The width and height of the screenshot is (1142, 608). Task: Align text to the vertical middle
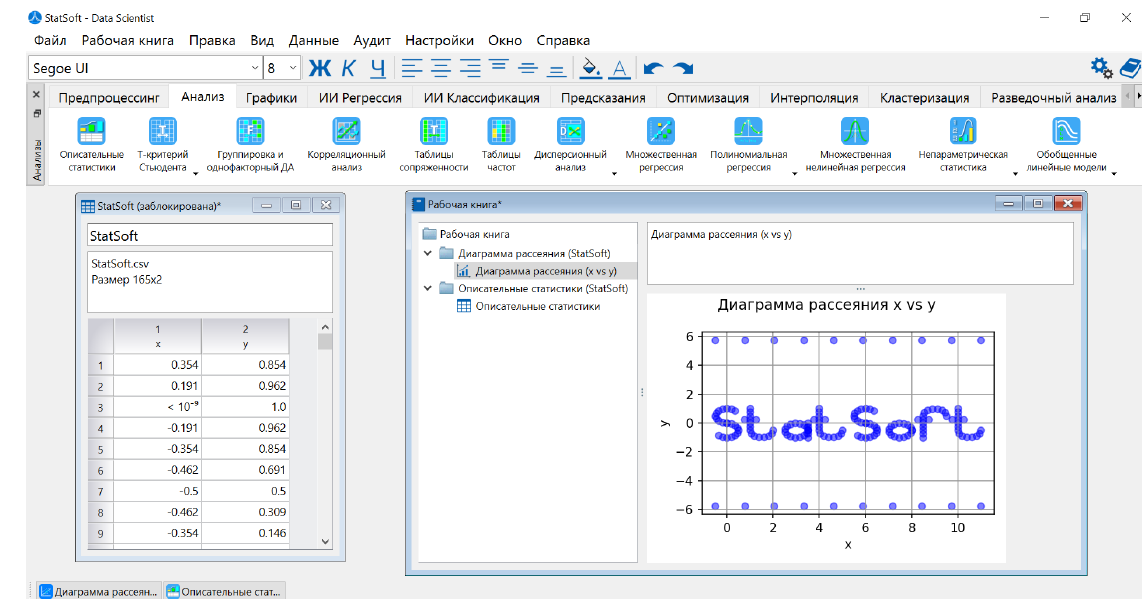point(528,68)
